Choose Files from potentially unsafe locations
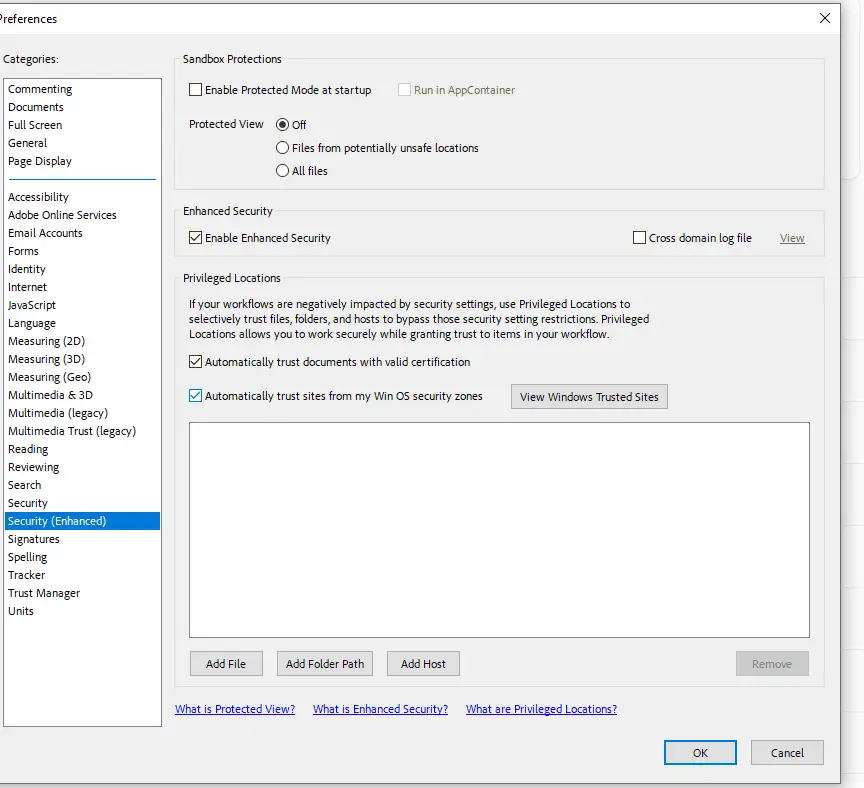Screen dimensions: 864x788 pos(282,148)
